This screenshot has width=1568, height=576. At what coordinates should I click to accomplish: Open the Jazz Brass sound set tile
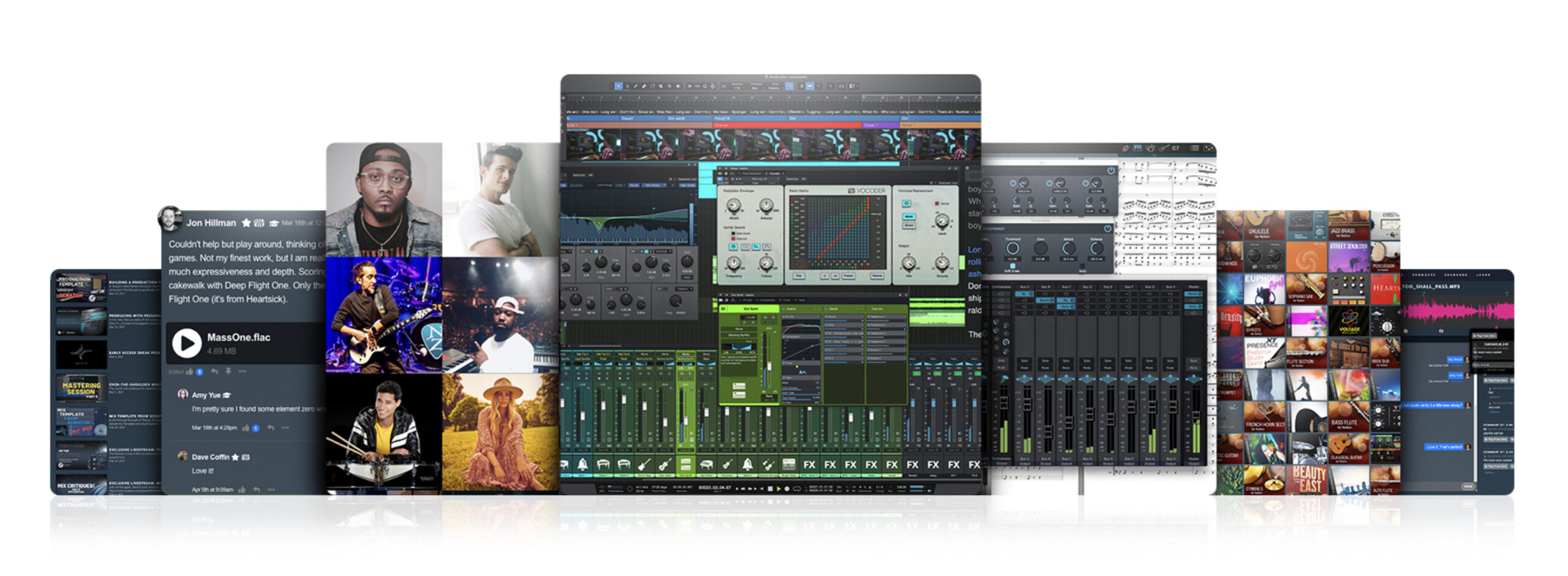tap(1348, 225)
